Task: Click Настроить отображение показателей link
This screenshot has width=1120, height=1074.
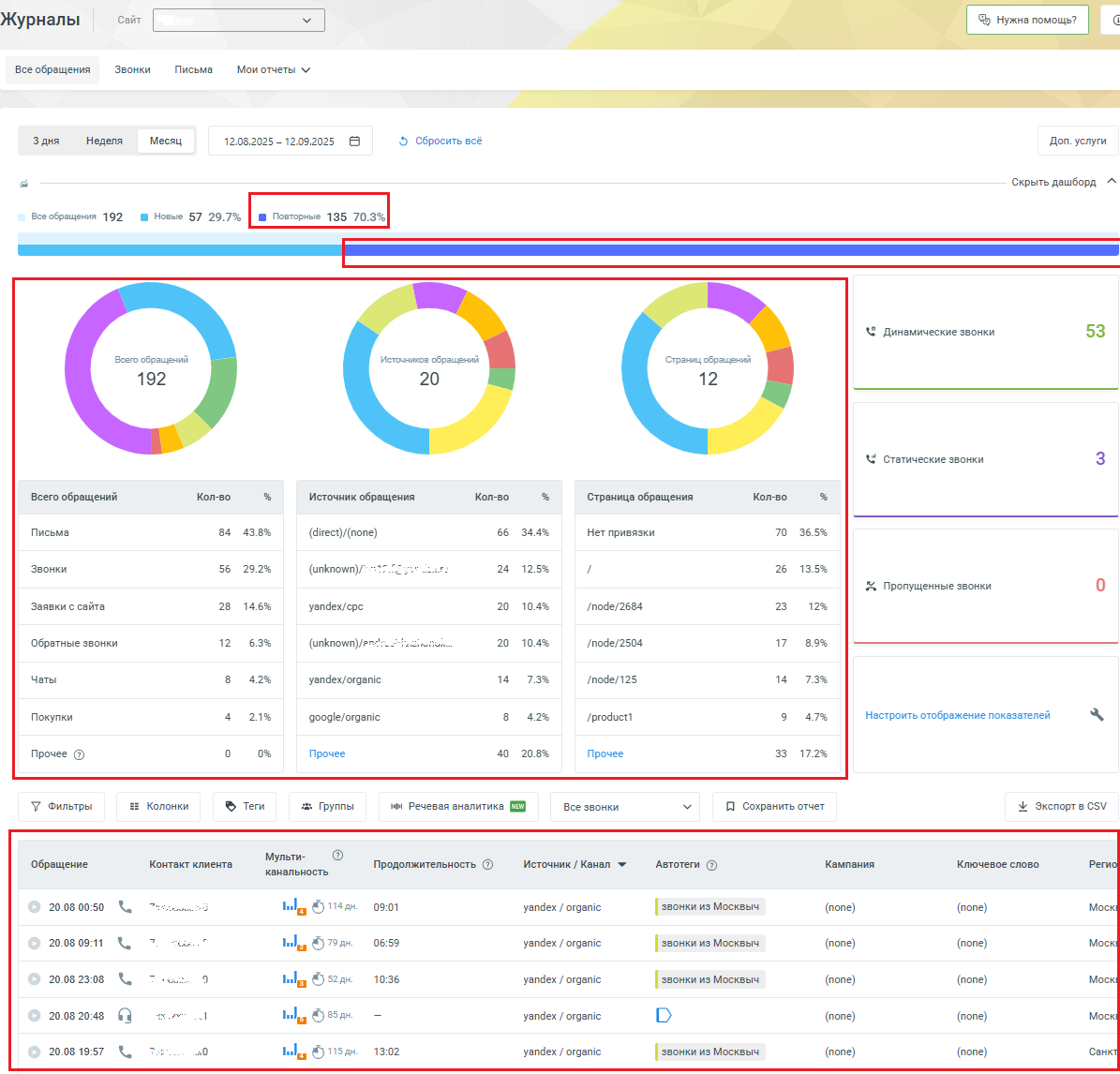Action: coord(958,715)
